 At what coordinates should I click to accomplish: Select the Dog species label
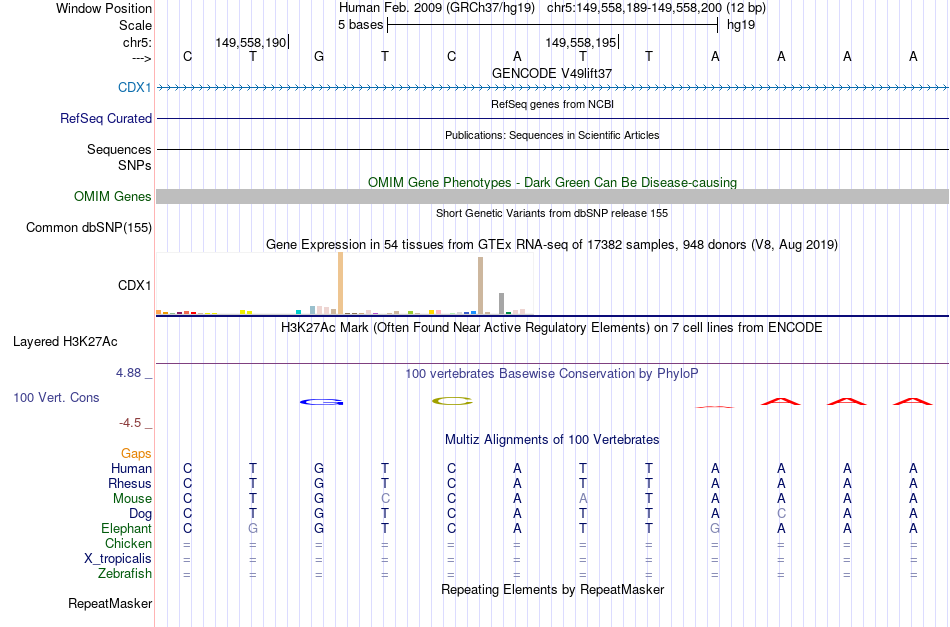pyautogui.click(x=141, y=514)
